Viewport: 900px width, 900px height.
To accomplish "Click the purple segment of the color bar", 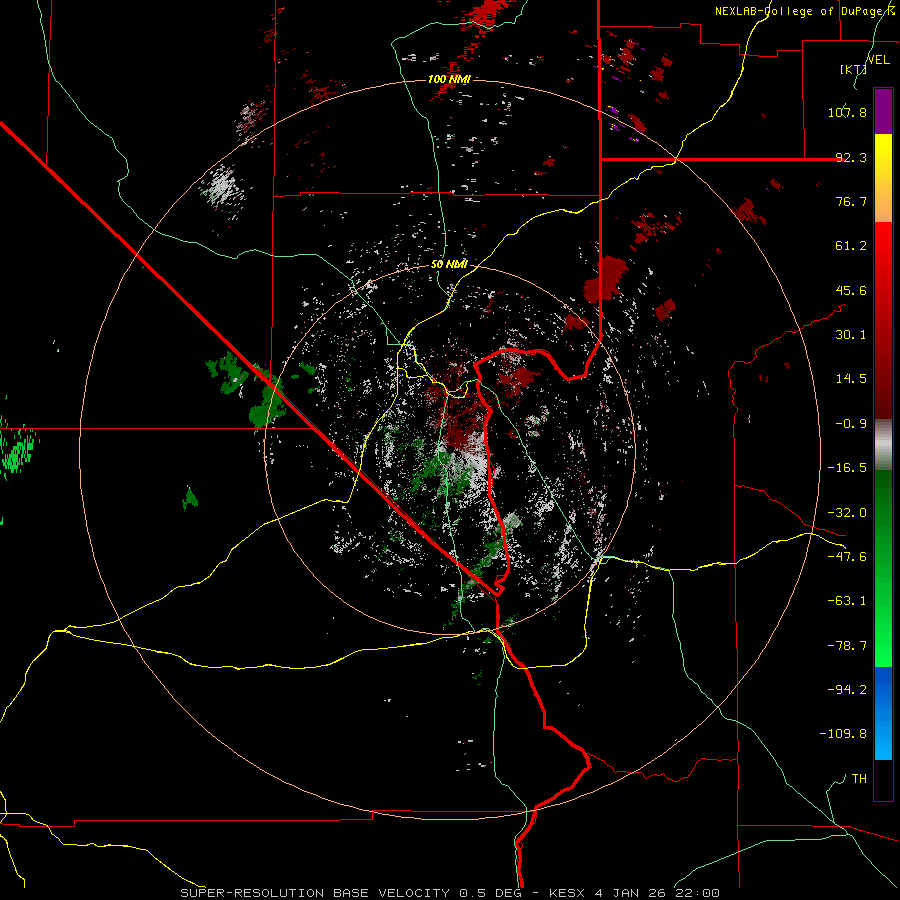I will [x=883, y=111].
